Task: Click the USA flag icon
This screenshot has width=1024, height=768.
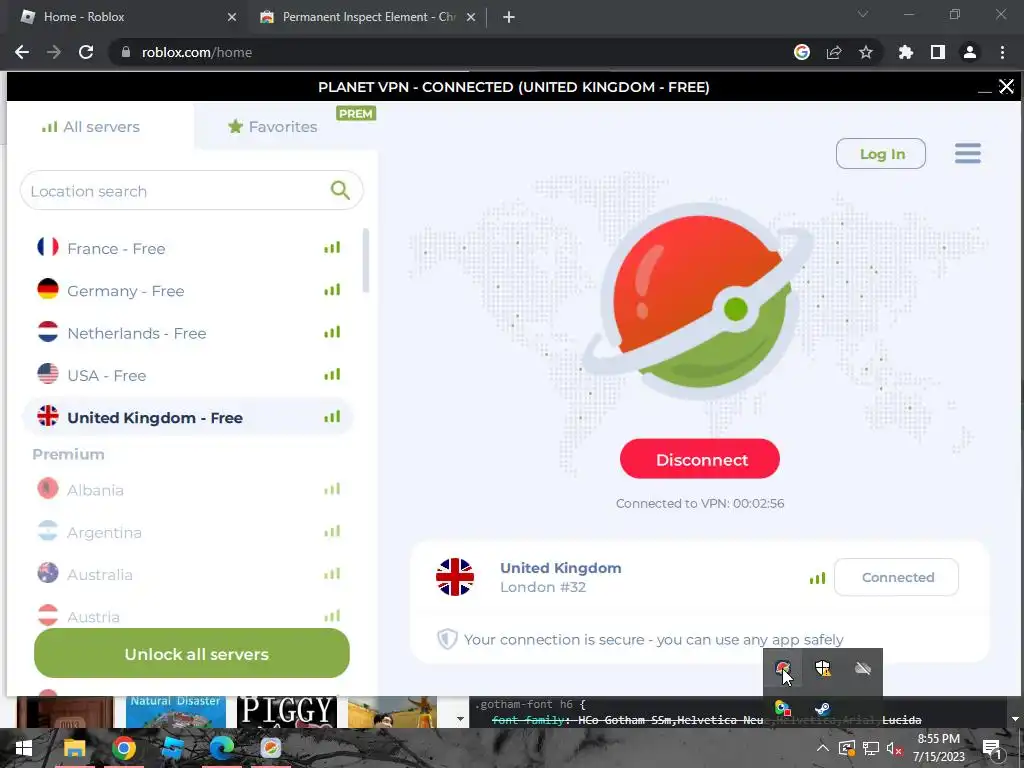Action: click(48, 374)
